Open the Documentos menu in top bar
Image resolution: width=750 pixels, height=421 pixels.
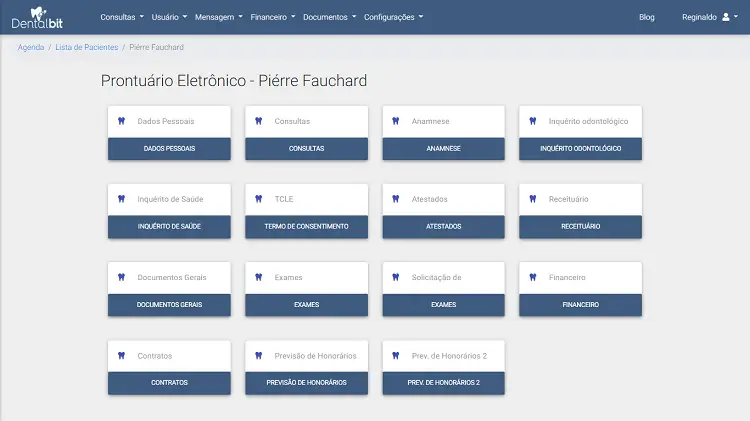click(x=329, y=17)
